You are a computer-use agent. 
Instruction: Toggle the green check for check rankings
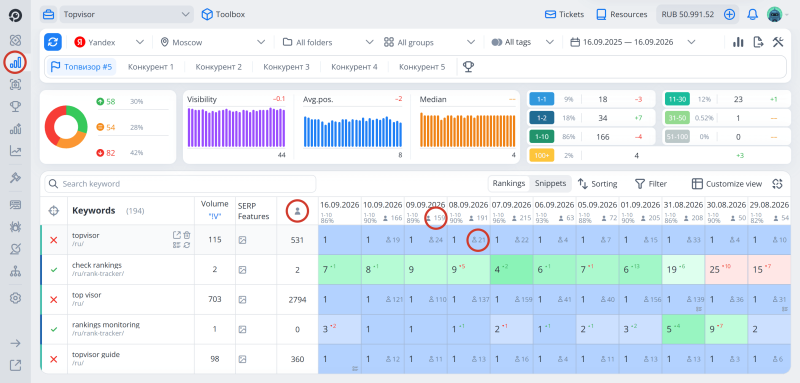coord(54,270)
